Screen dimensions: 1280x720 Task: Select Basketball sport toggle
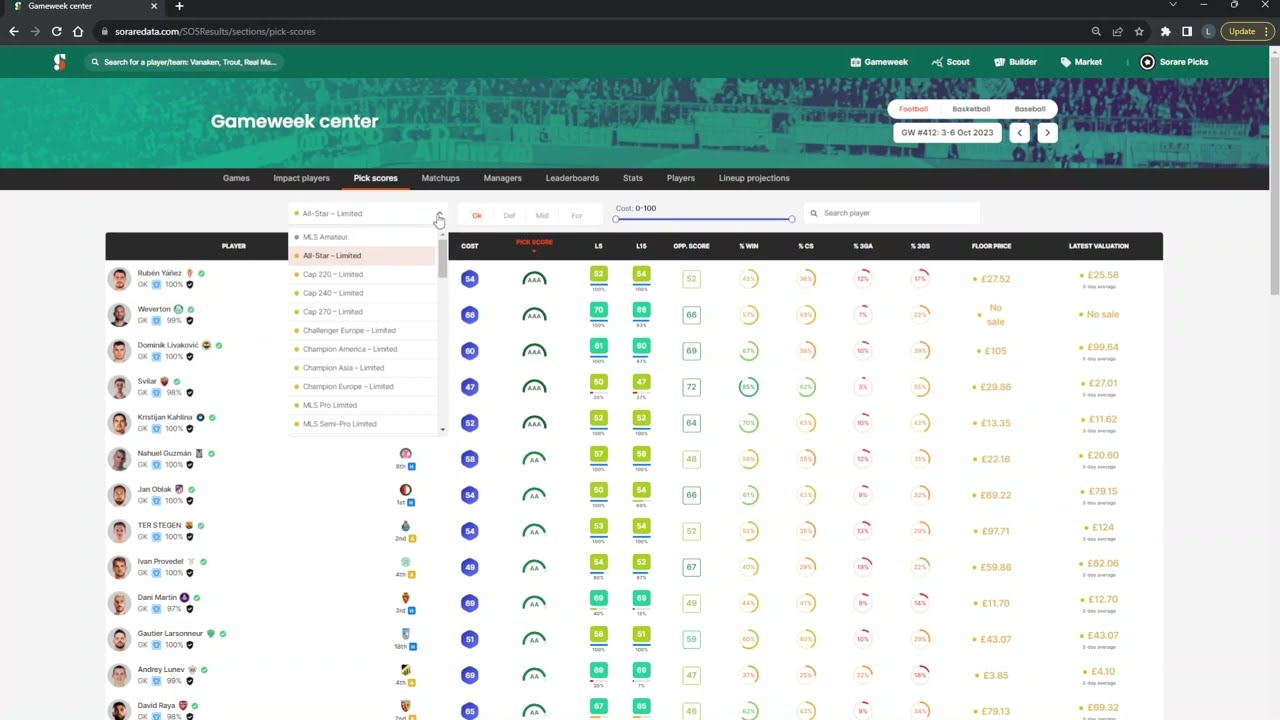[x=971, y=109]
